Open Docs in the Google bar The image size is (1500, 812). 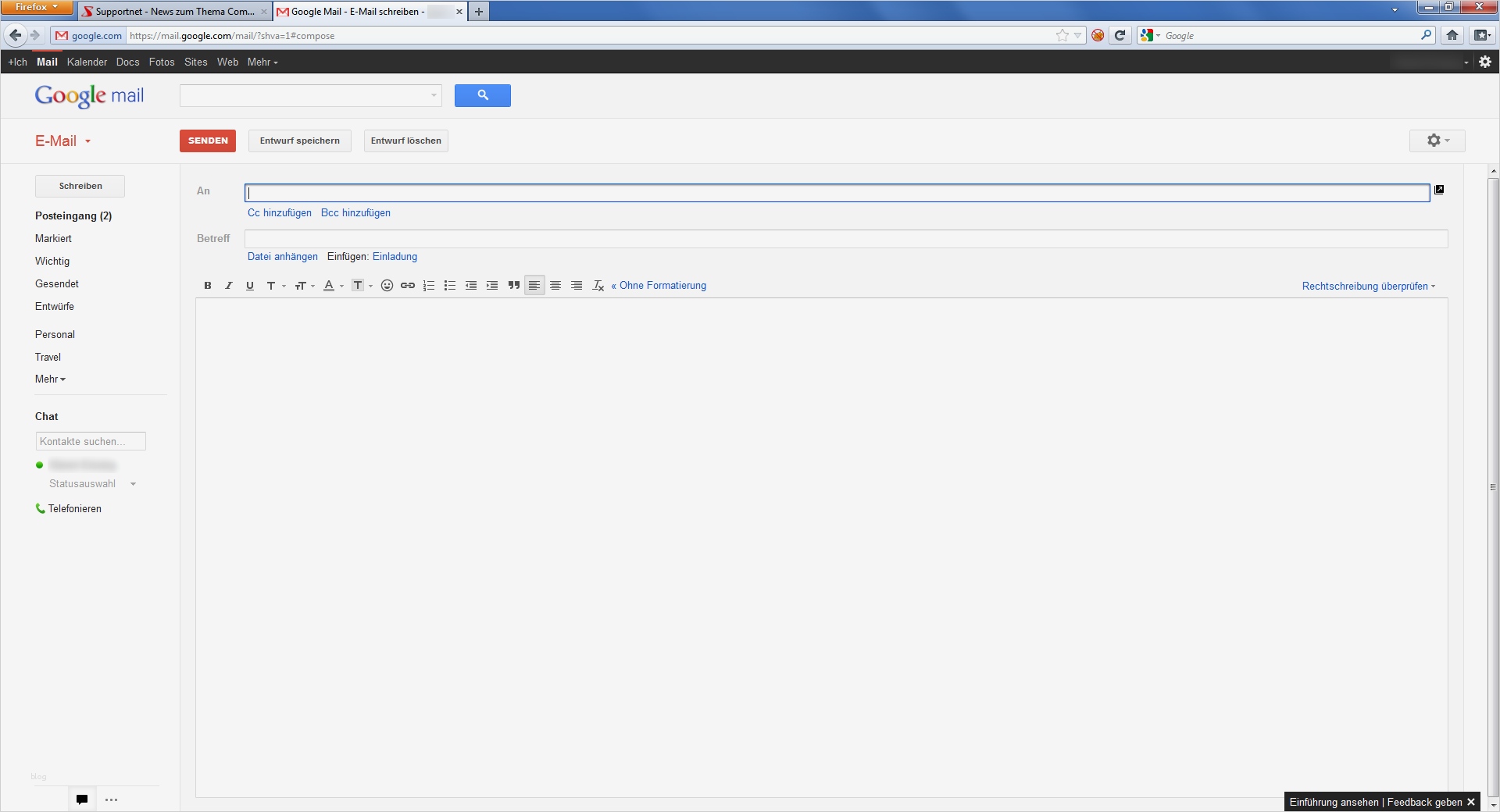[x=127, y=62]
